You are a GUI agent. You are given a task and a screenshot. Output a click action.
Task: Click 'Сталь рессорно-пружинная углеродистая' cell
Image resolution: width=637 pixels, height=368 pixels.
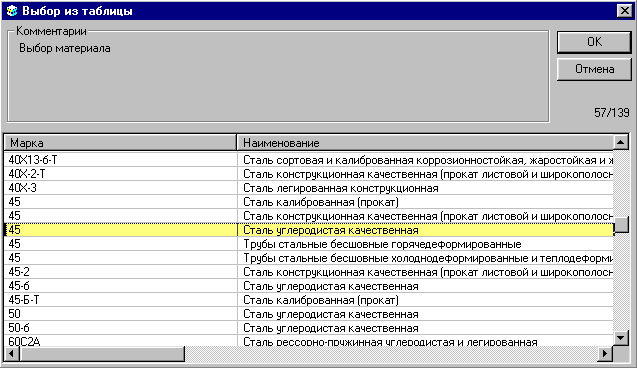(x=425, y=341)
